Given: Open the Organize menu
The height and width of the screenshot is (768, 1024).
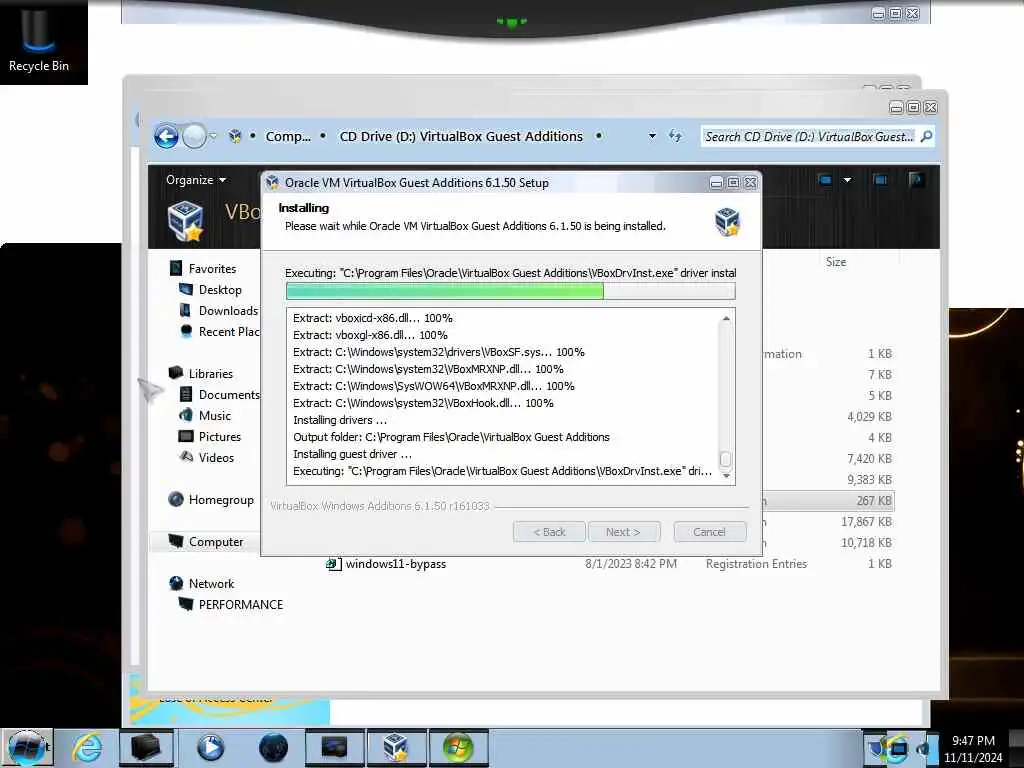Looking at the screenshot, I should click(196, 180).
